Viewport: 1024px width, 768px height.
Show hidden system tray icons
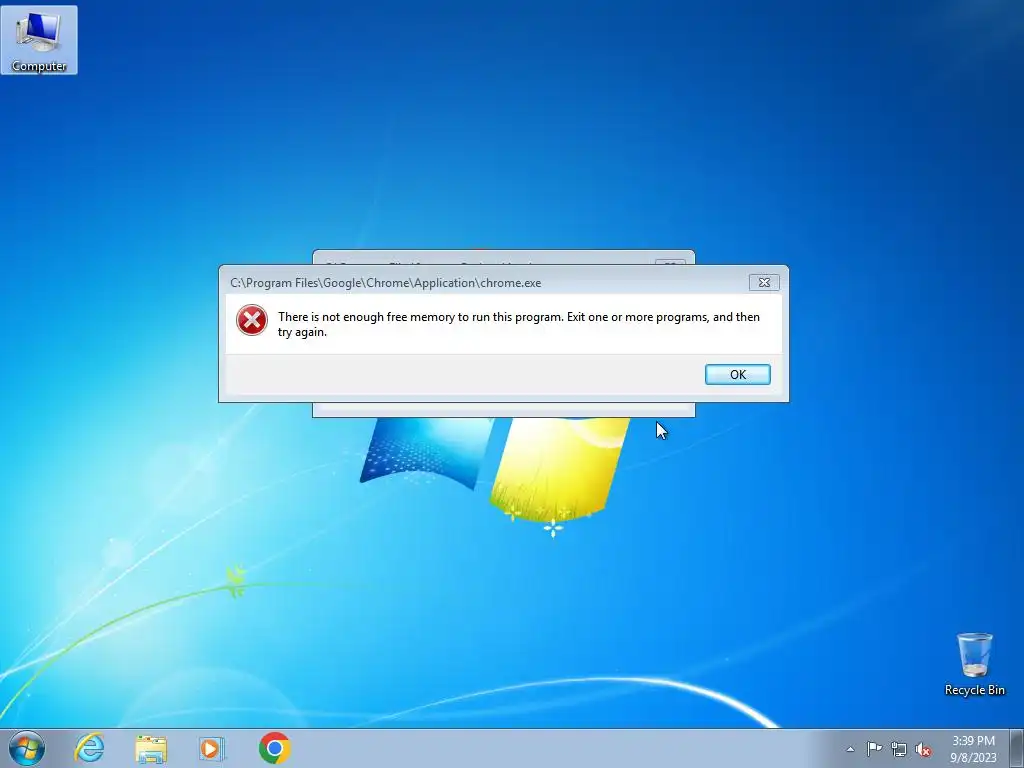point(850,749)
